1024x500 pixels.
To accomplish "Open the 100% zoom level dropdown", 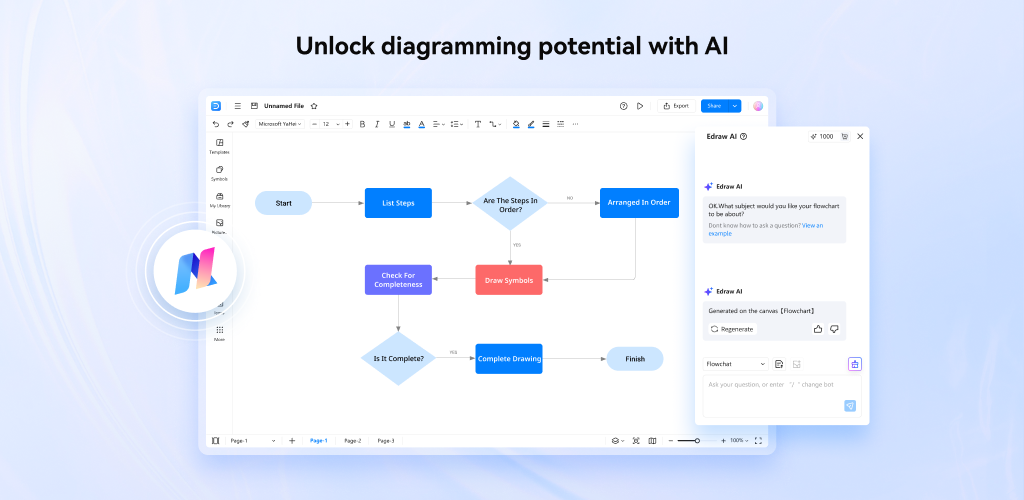I will click(739, 441).
